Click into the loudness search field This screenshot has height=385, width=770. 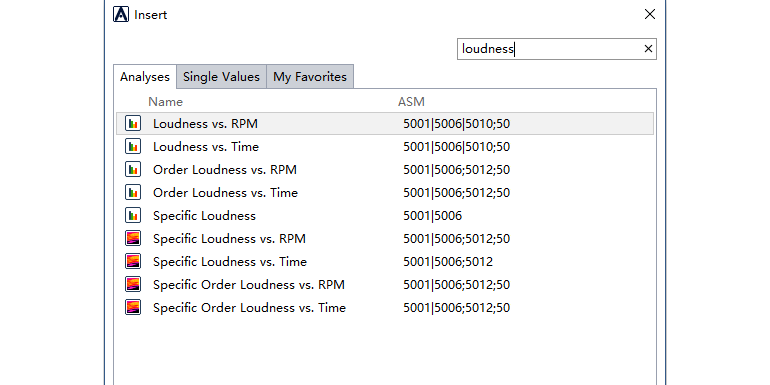pos(550,49)
